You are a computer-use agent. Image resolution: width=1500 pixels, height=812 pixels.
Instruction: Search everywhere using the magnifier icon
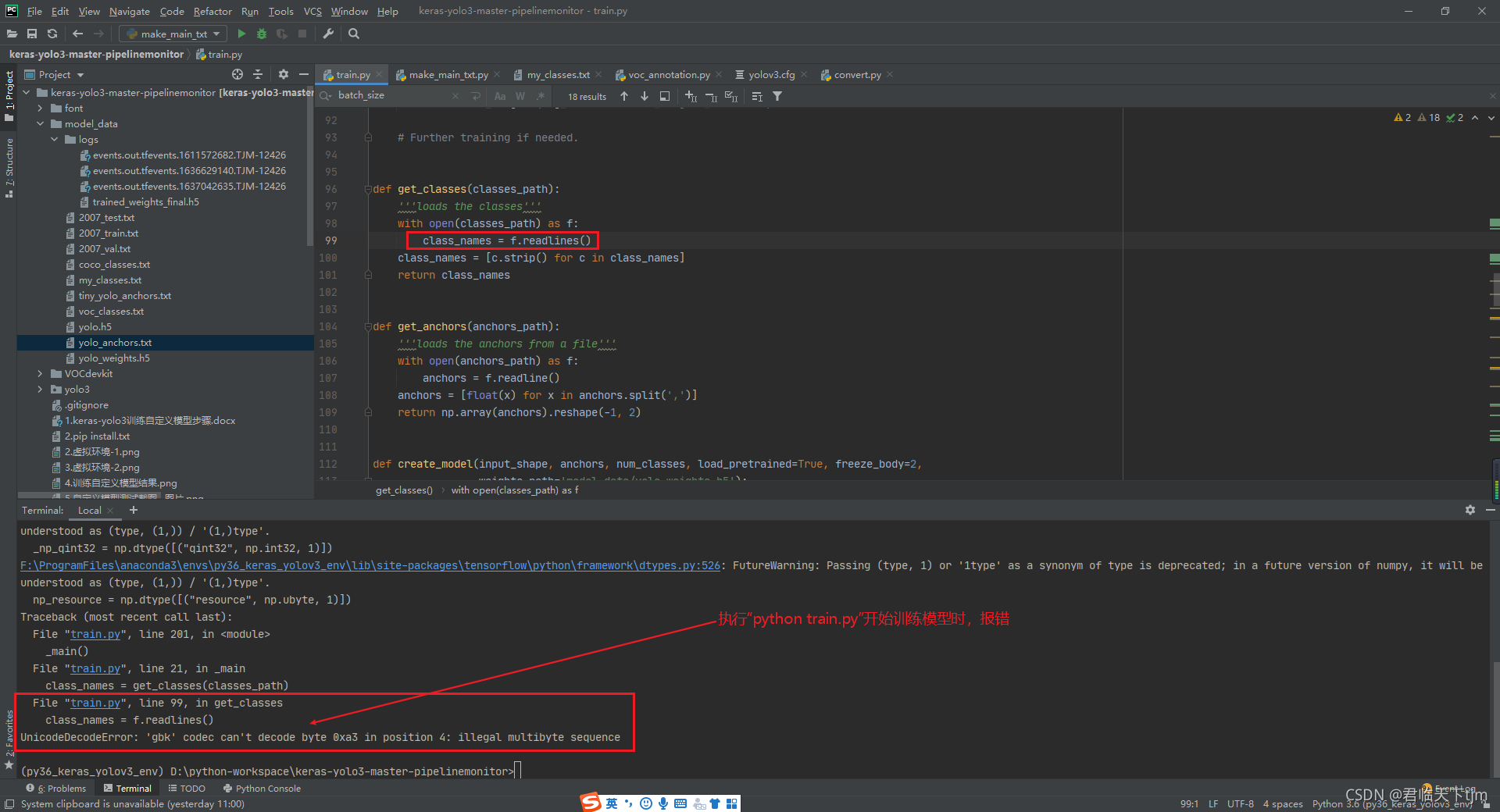353,34
